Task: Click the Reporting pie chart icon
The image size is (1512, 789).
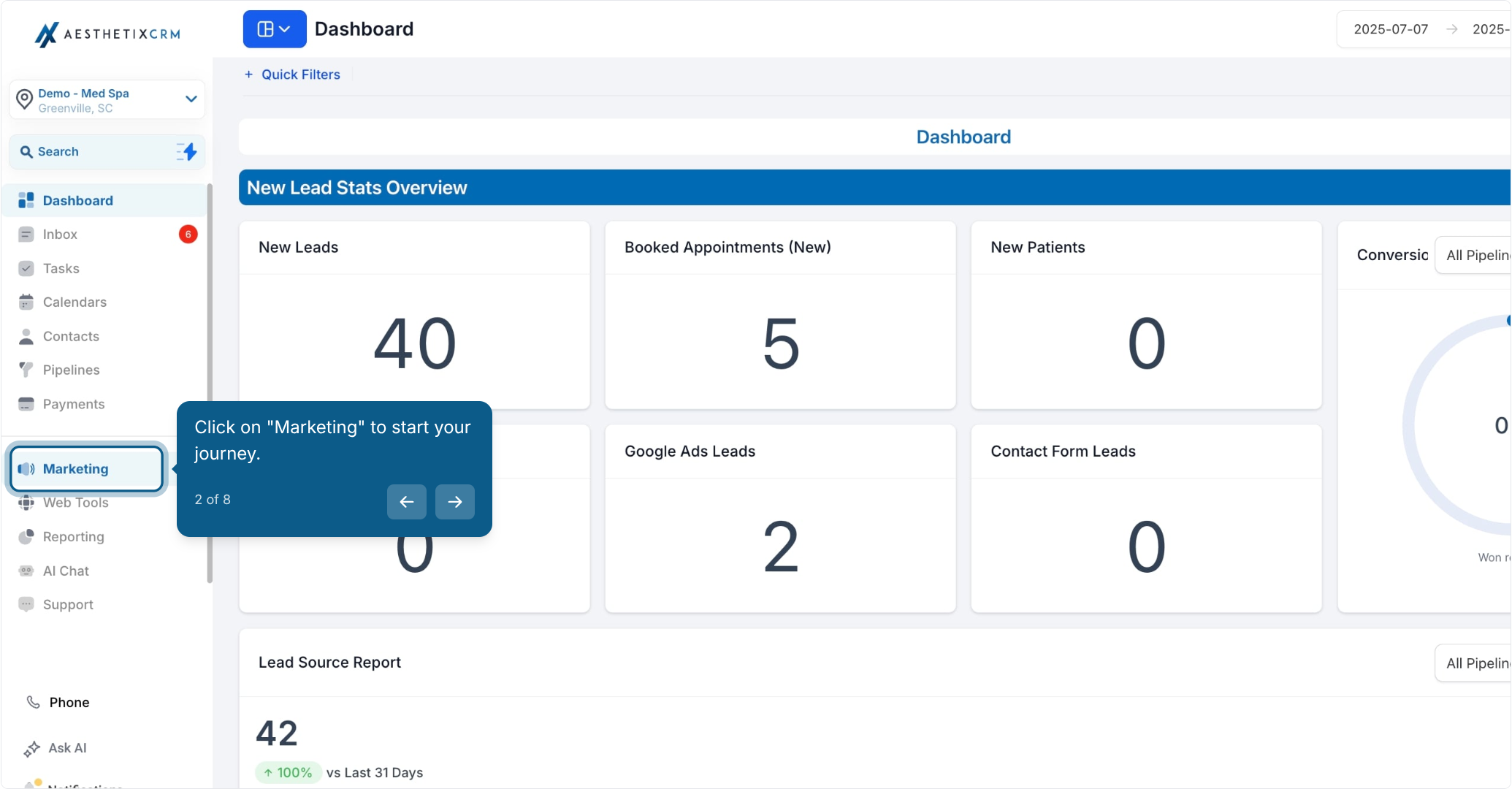Action: pyautogui.click(x=26, y=537)
